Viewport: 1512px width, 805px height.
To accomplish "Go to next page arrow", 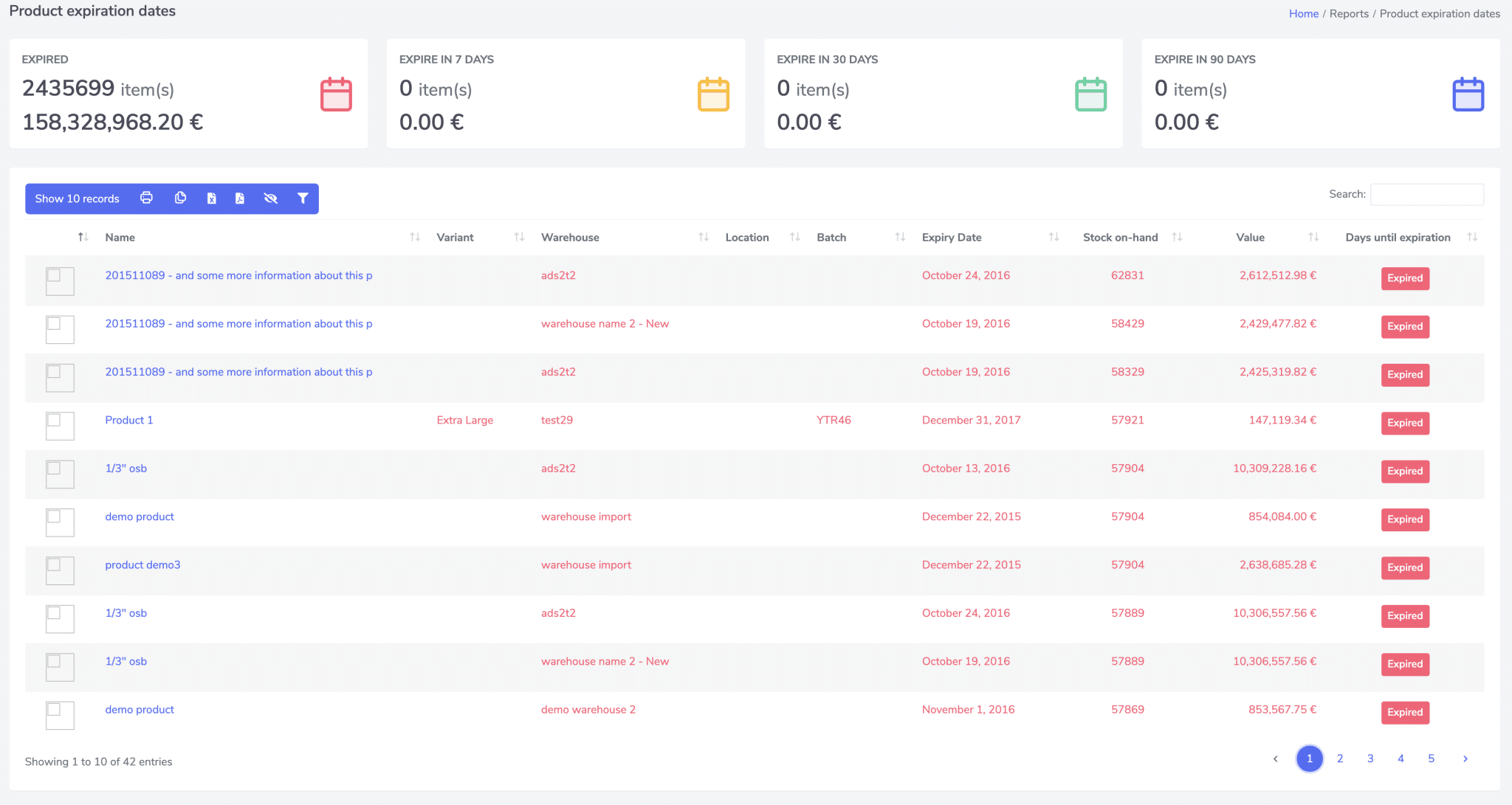I will click(1465, 759).
